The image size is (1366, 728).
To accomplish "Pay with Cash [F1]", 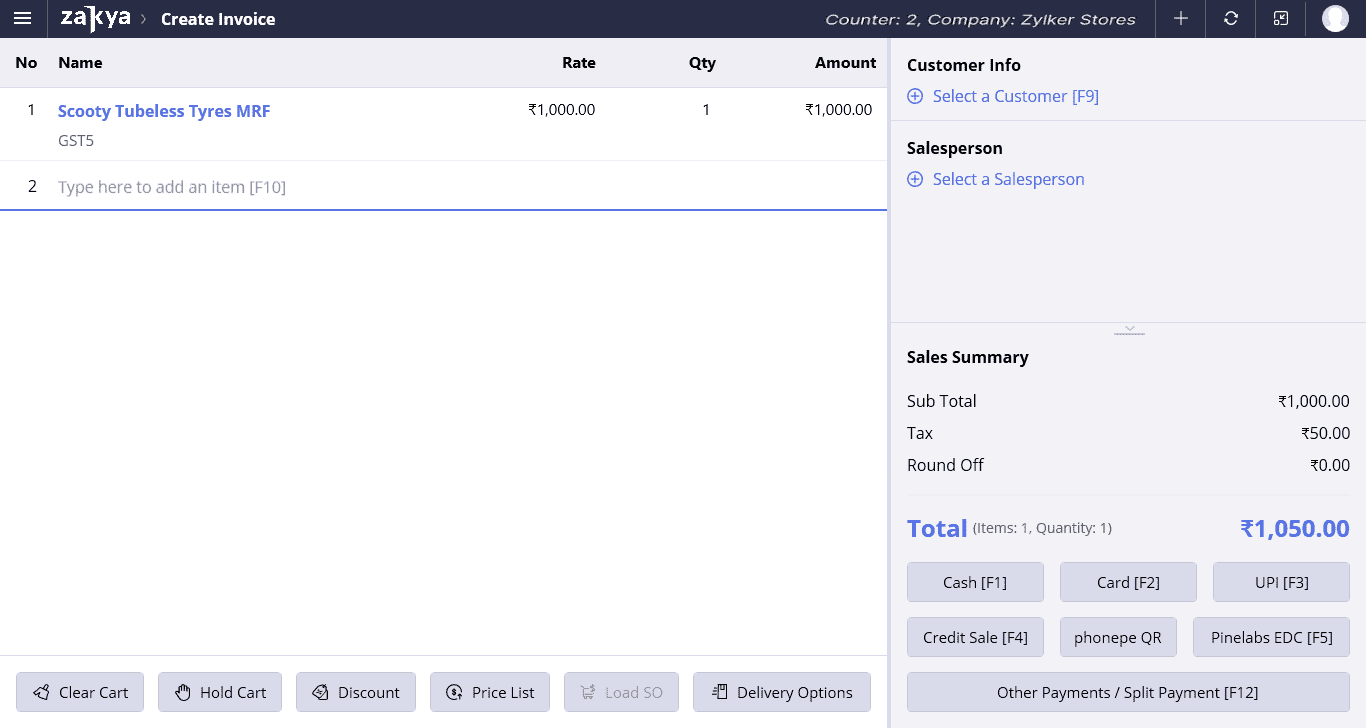I will 975,582.
